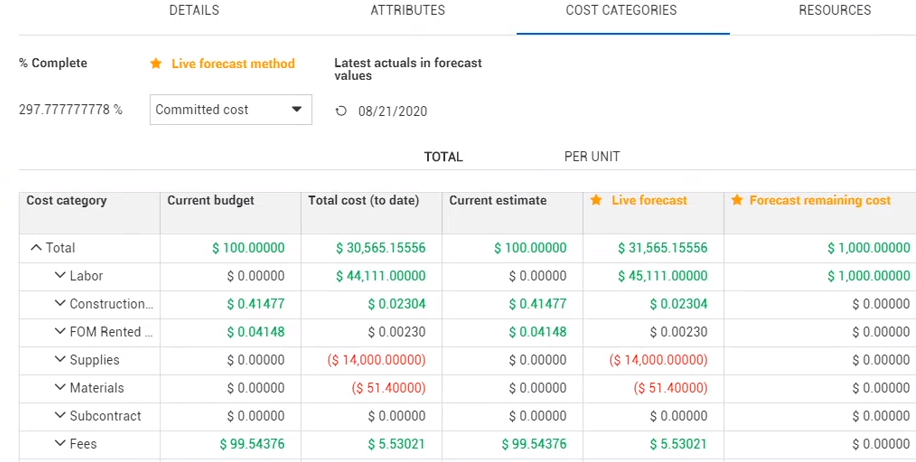
Task: Click the Current budget column header
Action: pos(211,201)
